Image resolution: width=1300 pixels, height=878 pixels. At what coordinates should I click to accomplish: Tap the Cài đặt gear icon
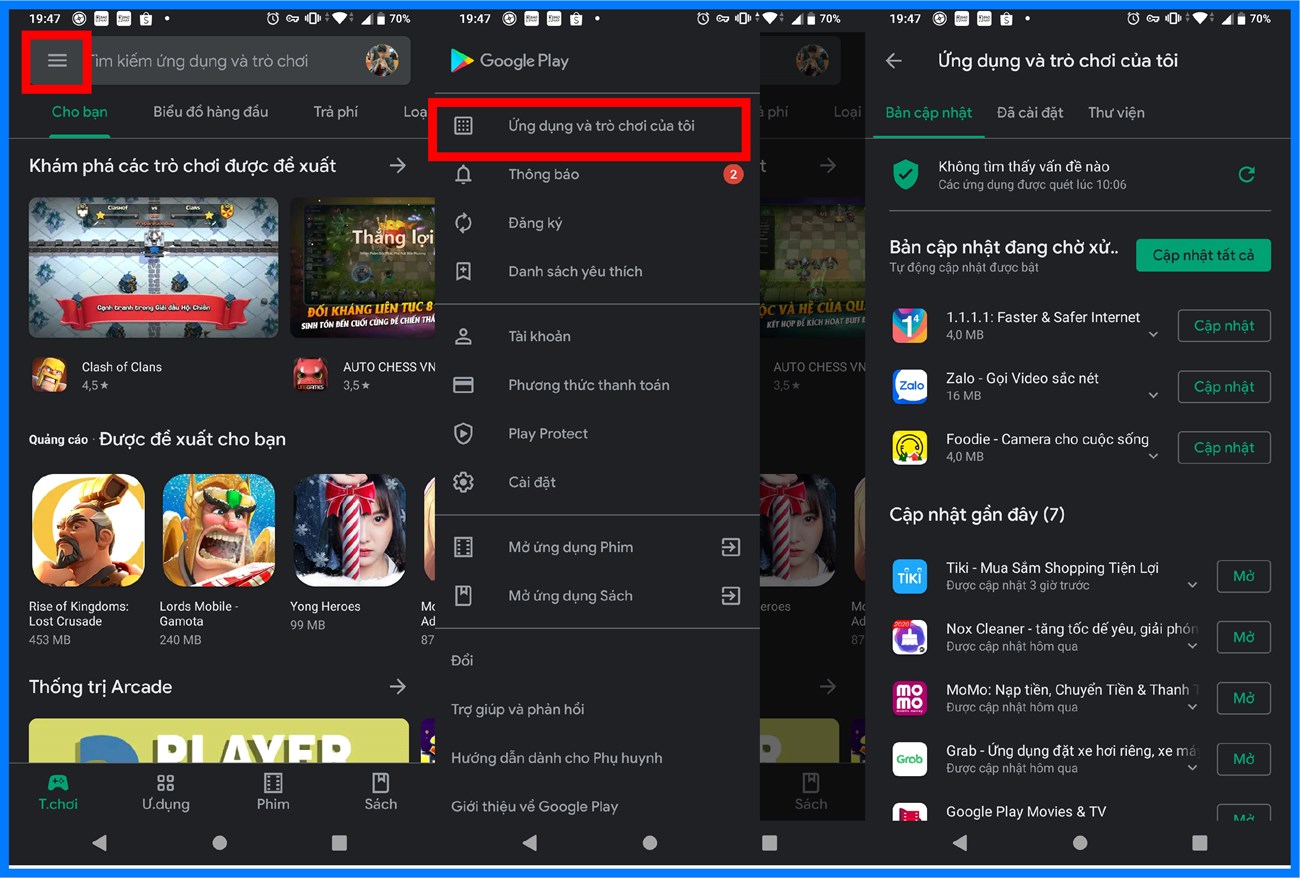pyautogui.click(x=463, y=482)
